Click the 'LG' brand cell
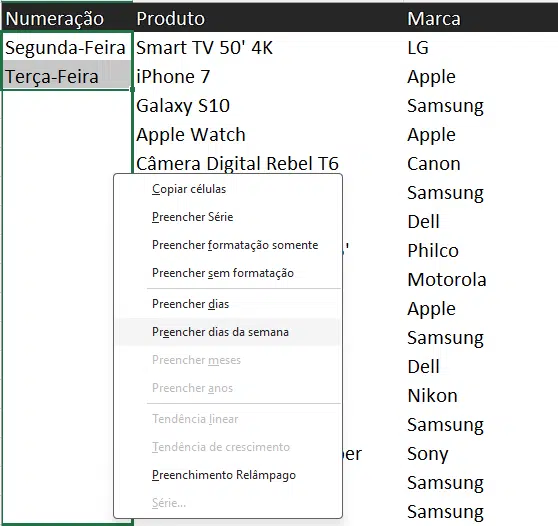 point(481,48)
